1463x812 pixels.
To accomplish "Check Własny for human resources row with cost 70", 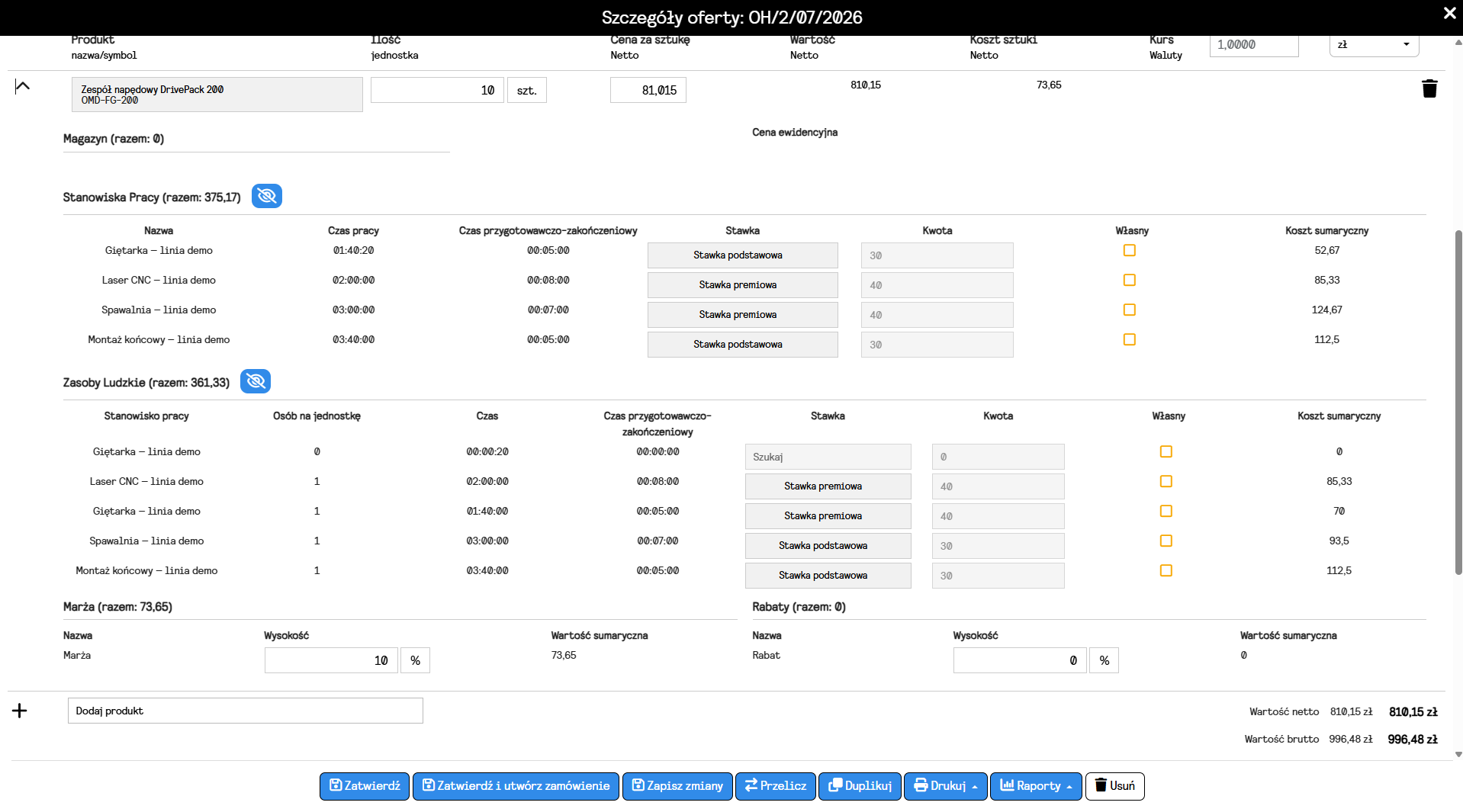I will click(x=1166, y=511).
